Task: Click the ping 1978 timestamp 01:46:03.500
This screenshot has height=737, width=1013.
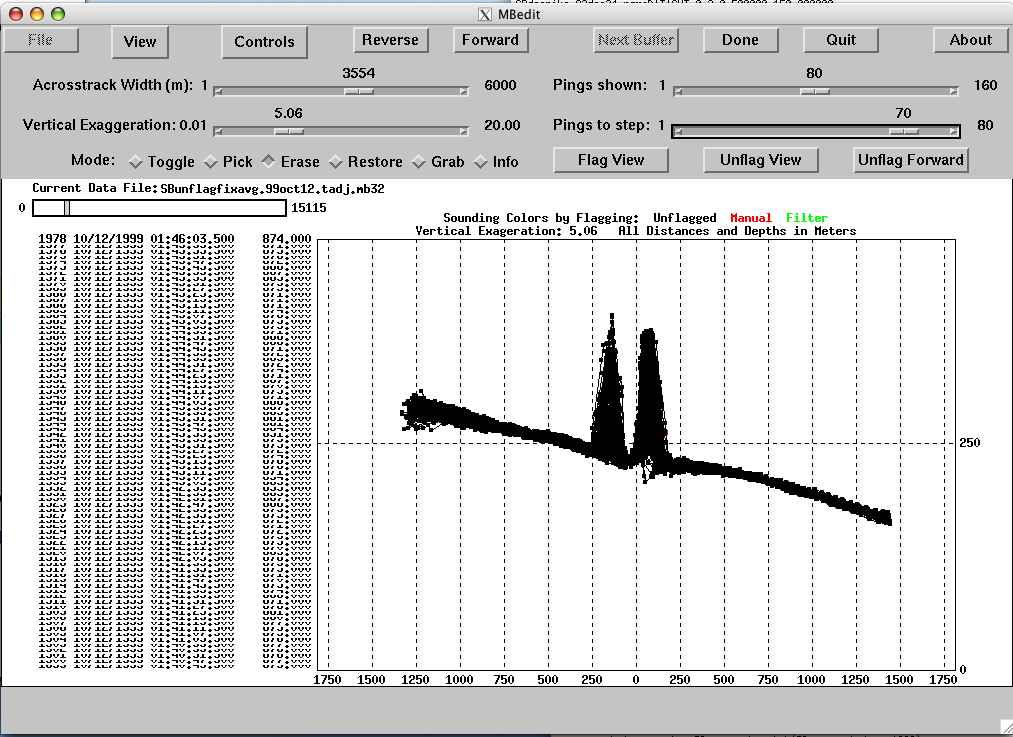Action: (193, 238)
